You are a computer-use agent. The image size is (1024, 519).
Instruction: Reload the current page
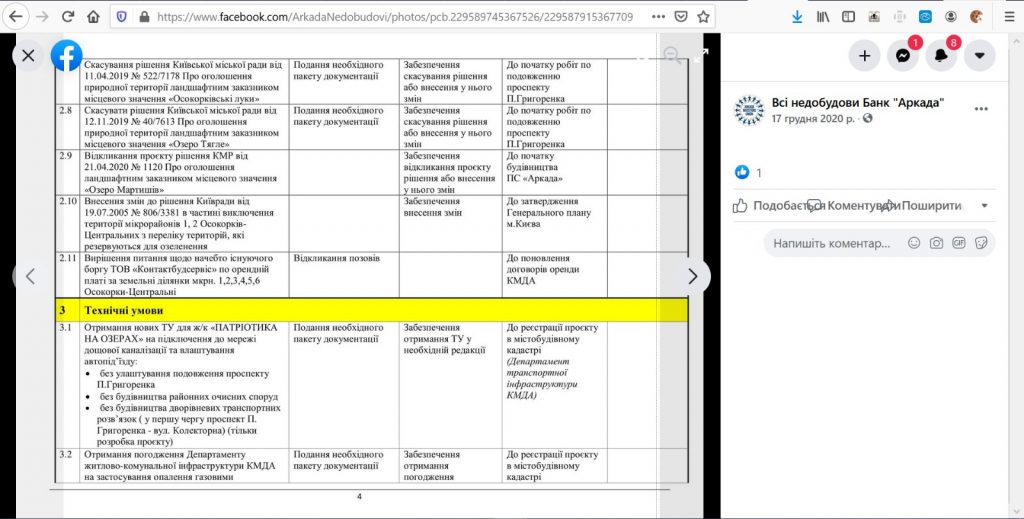[x=68, y=17]
